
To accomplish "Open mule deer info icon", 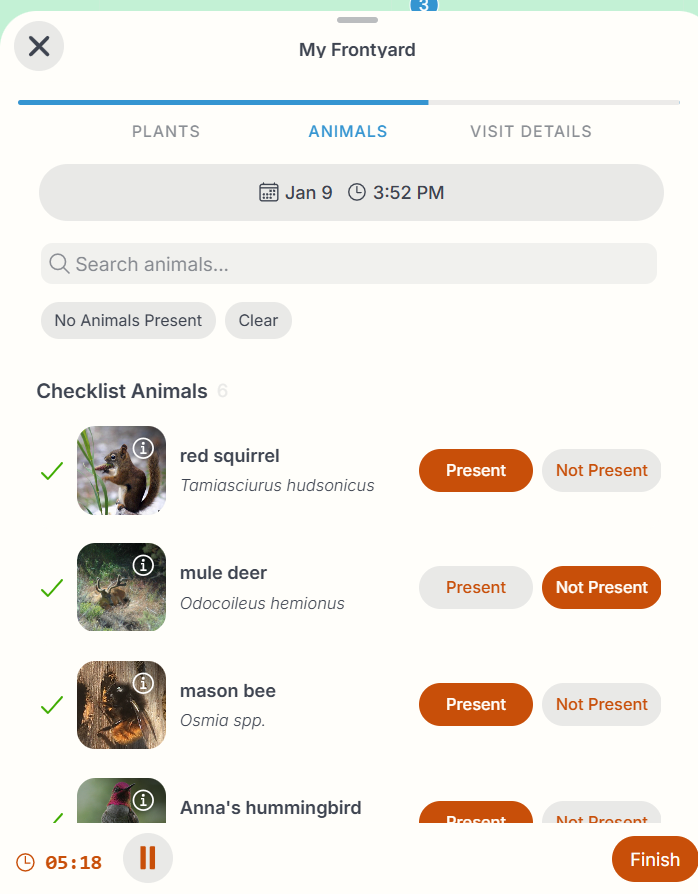I will (143, 566).
